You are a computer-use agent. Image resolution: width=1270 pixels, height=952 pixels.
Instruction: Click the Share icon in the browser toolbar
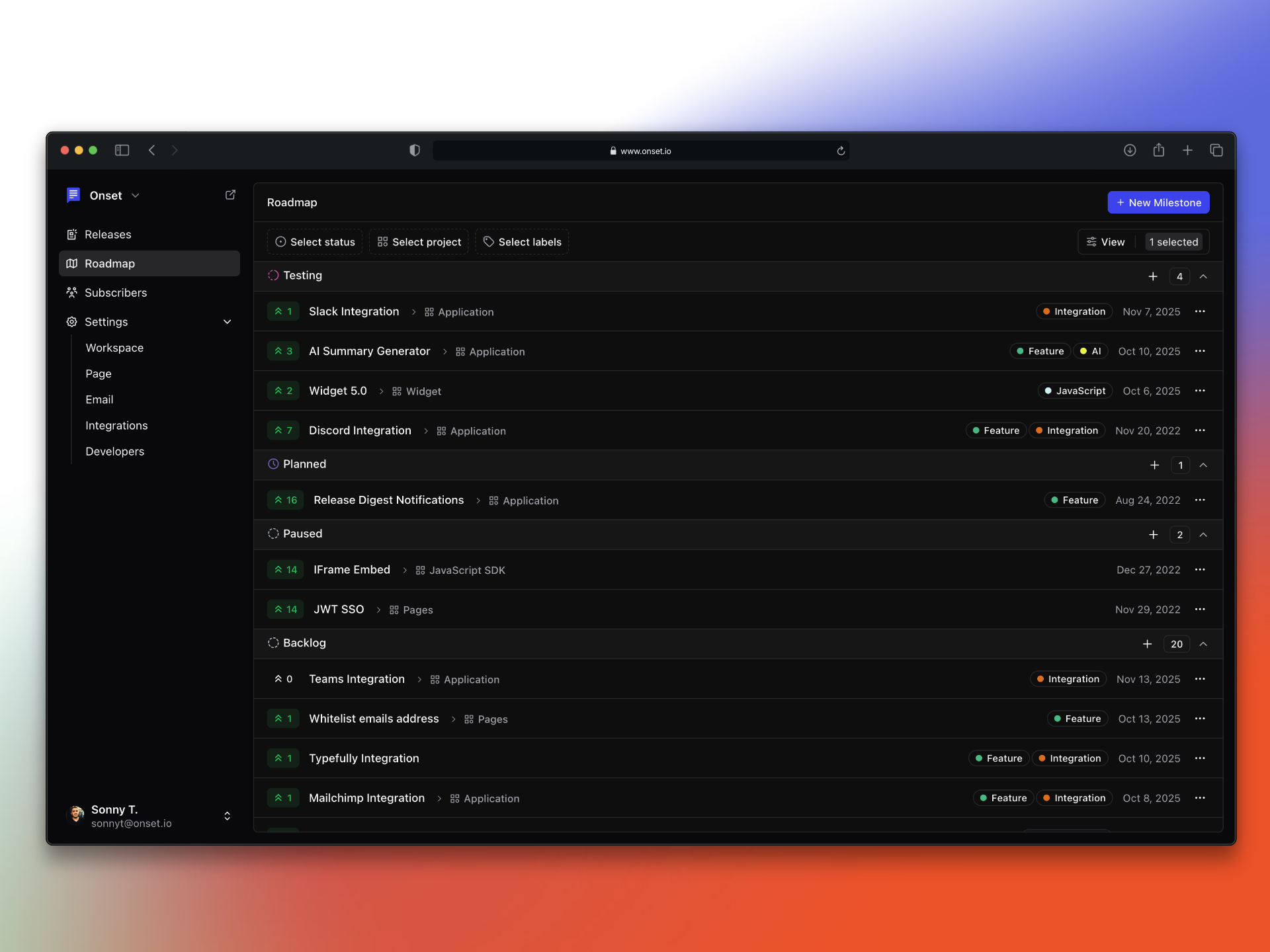pos(1158,150)
